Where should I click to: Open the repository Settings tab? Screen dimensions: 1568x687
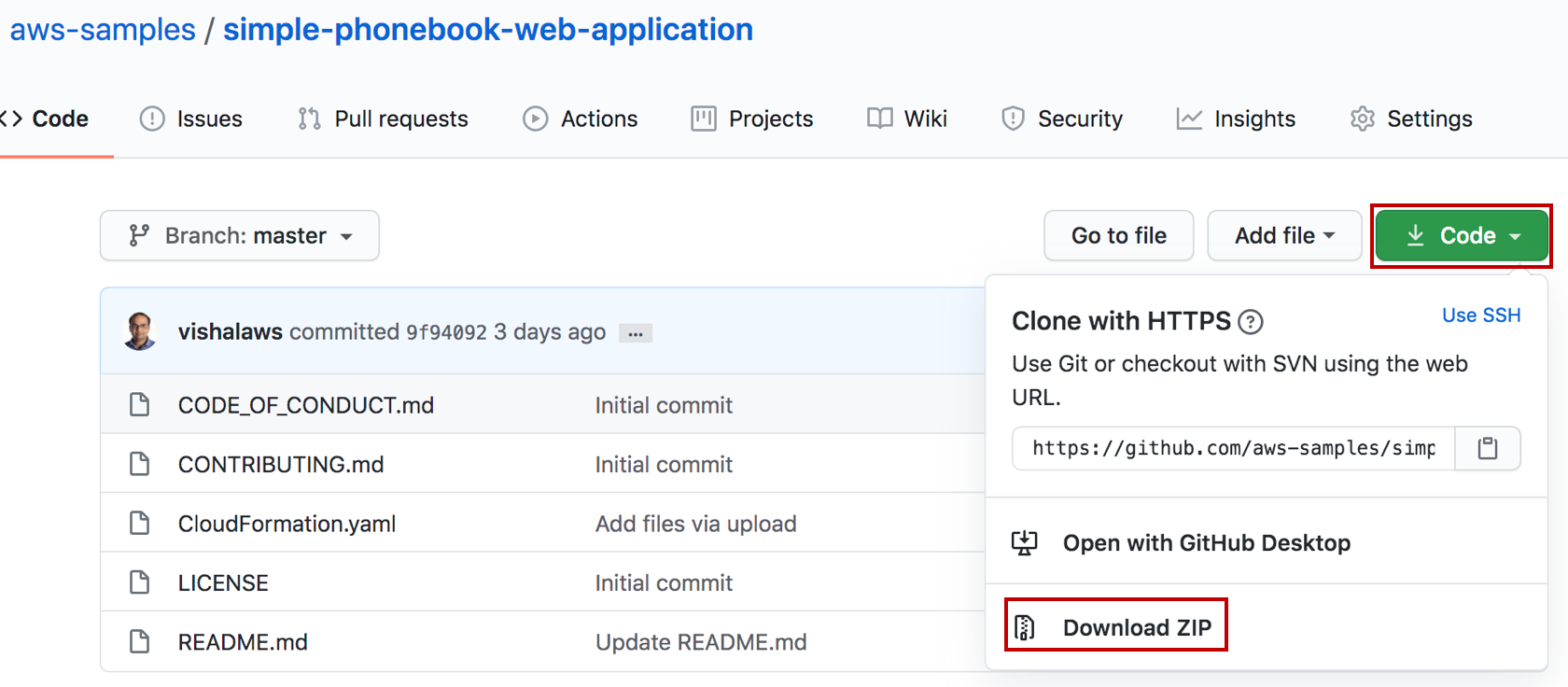[x=1411, y=119]
